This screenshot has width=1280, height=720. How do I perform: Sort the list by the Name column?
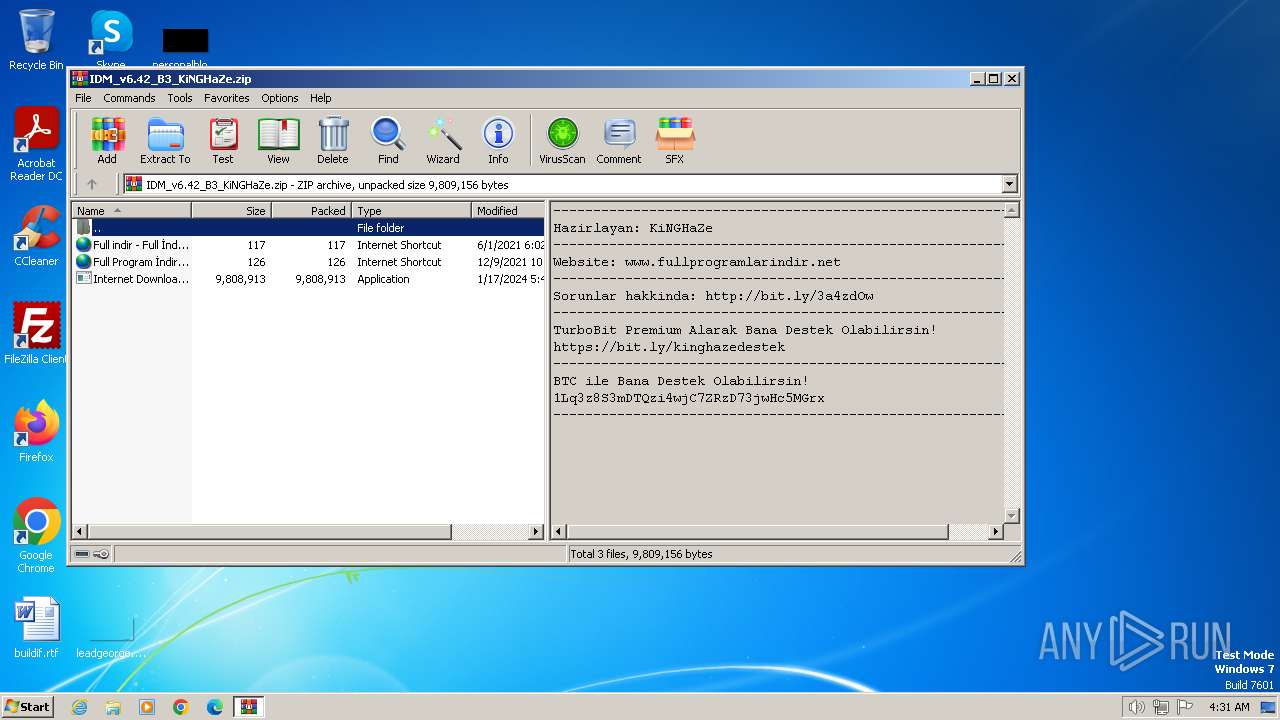131,210
